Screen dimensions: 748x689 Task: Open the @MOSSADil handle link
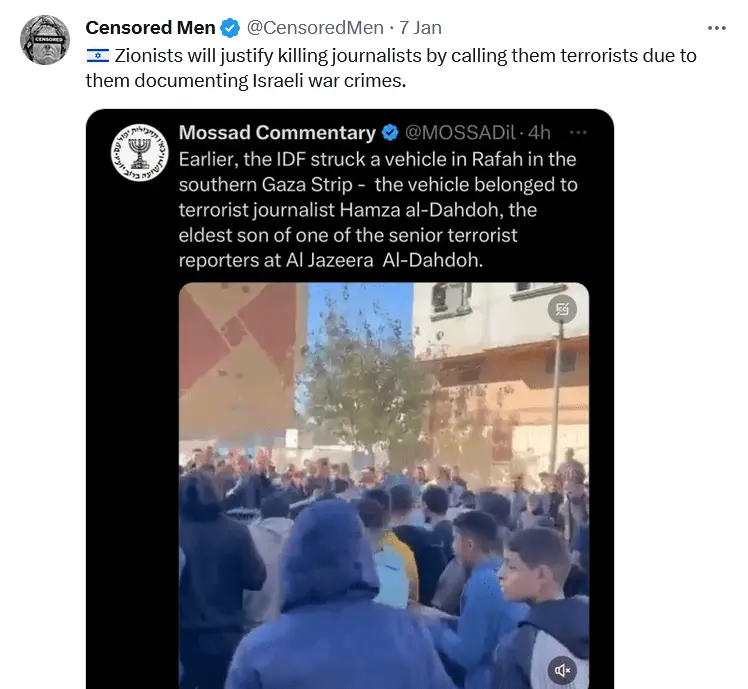[460, 133]
